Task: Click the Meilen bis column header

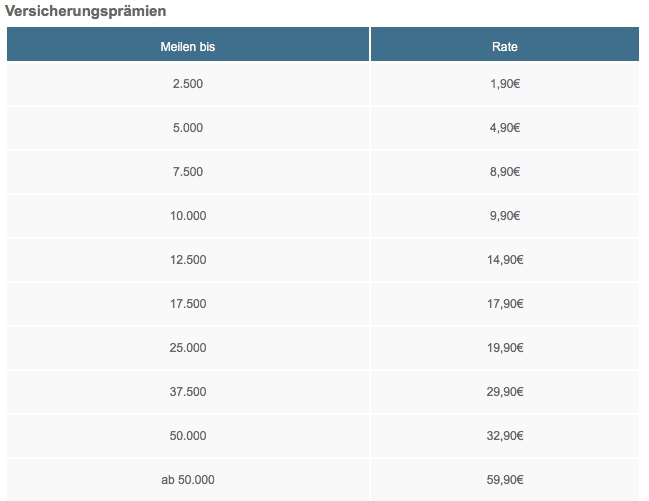Action: tap(188, 47)
